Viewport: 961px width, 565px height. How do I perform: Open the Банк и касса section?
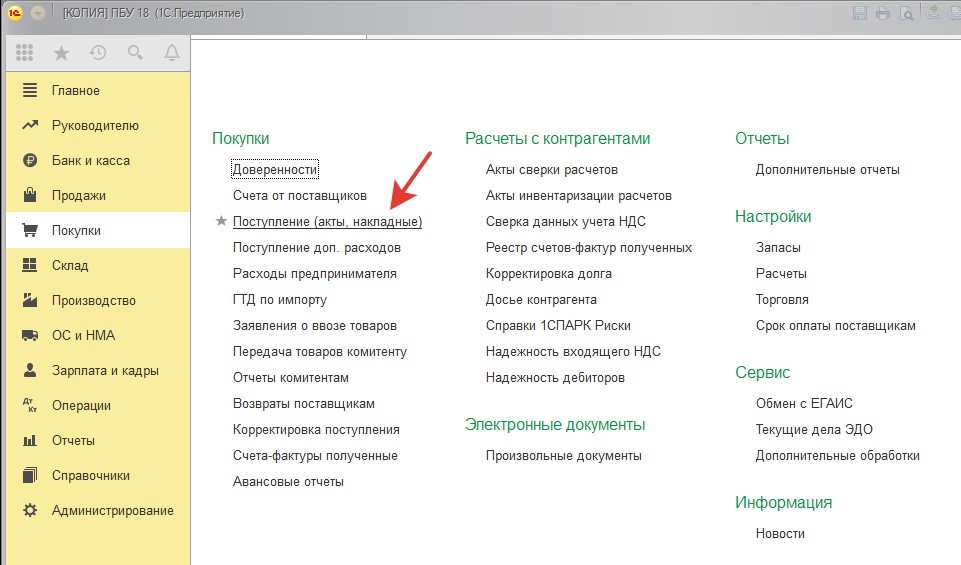click(90, 161)
